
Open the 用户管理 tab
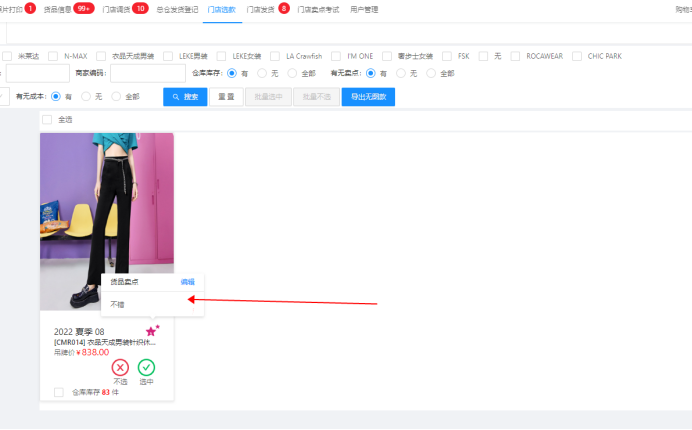364,9
